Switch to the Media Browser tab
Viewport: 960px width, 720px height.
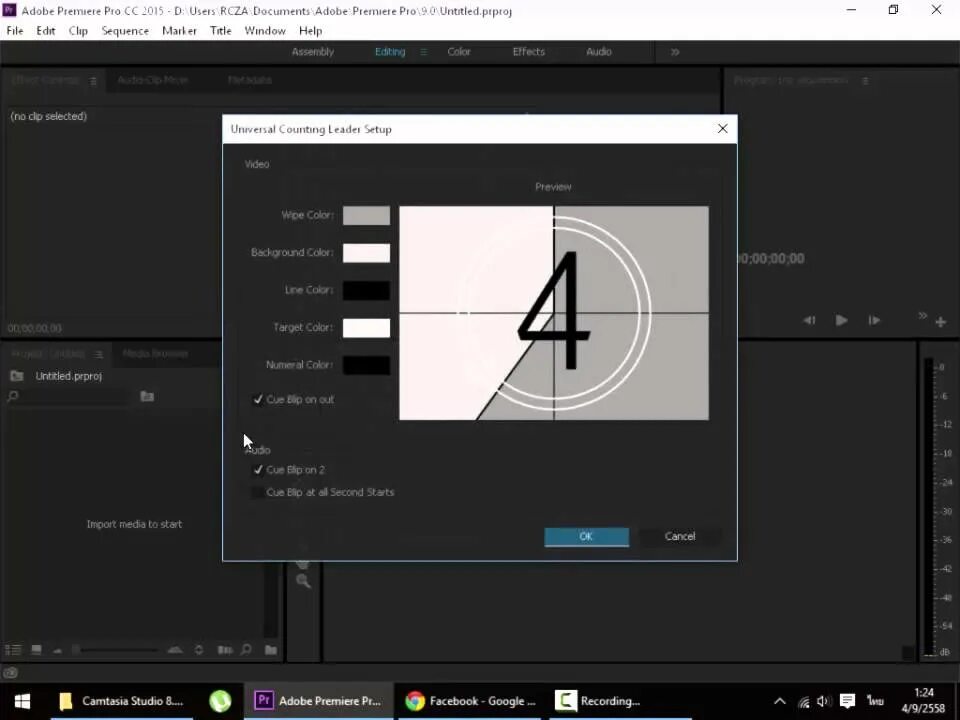pyautogui.click(x=156, y=353)
